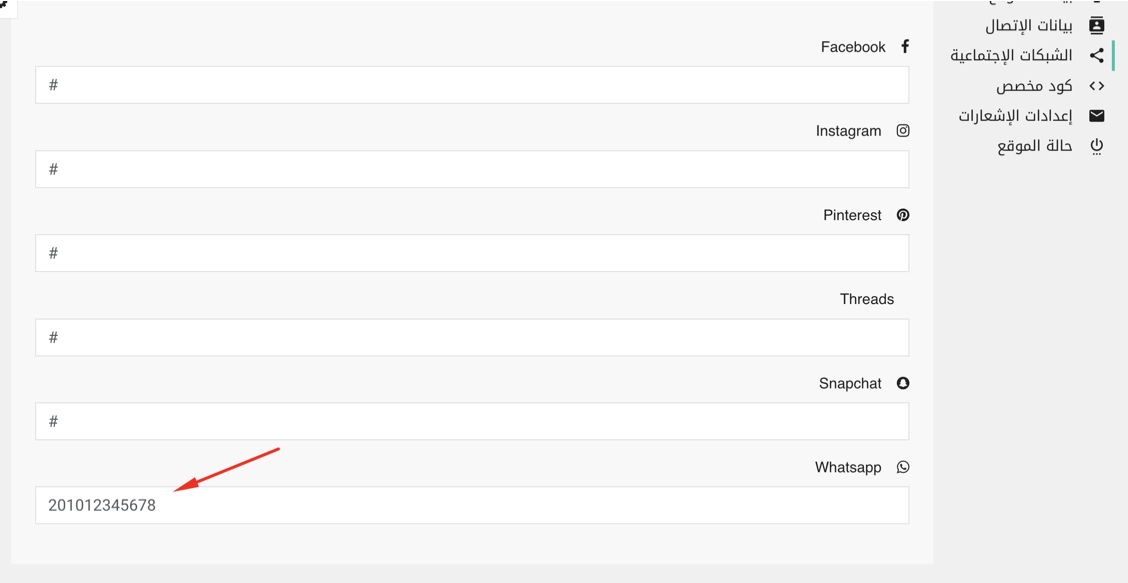Click the Instagram camera icon
This screenshot has width=1128, height=583.
pos(903,131)
